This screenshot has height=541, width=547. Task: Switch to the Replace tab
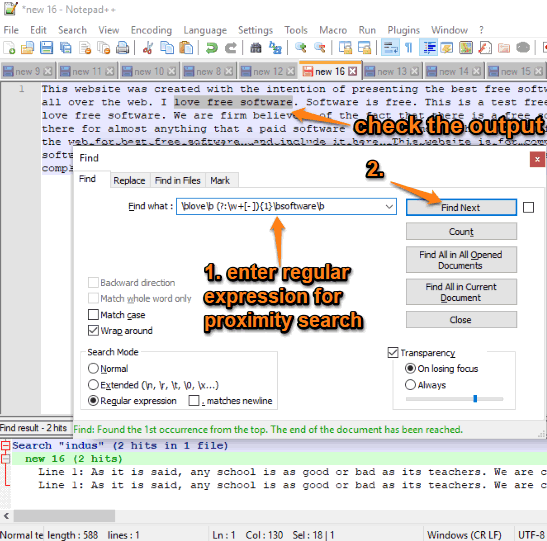pyautogui.click(x=129, y=181)
